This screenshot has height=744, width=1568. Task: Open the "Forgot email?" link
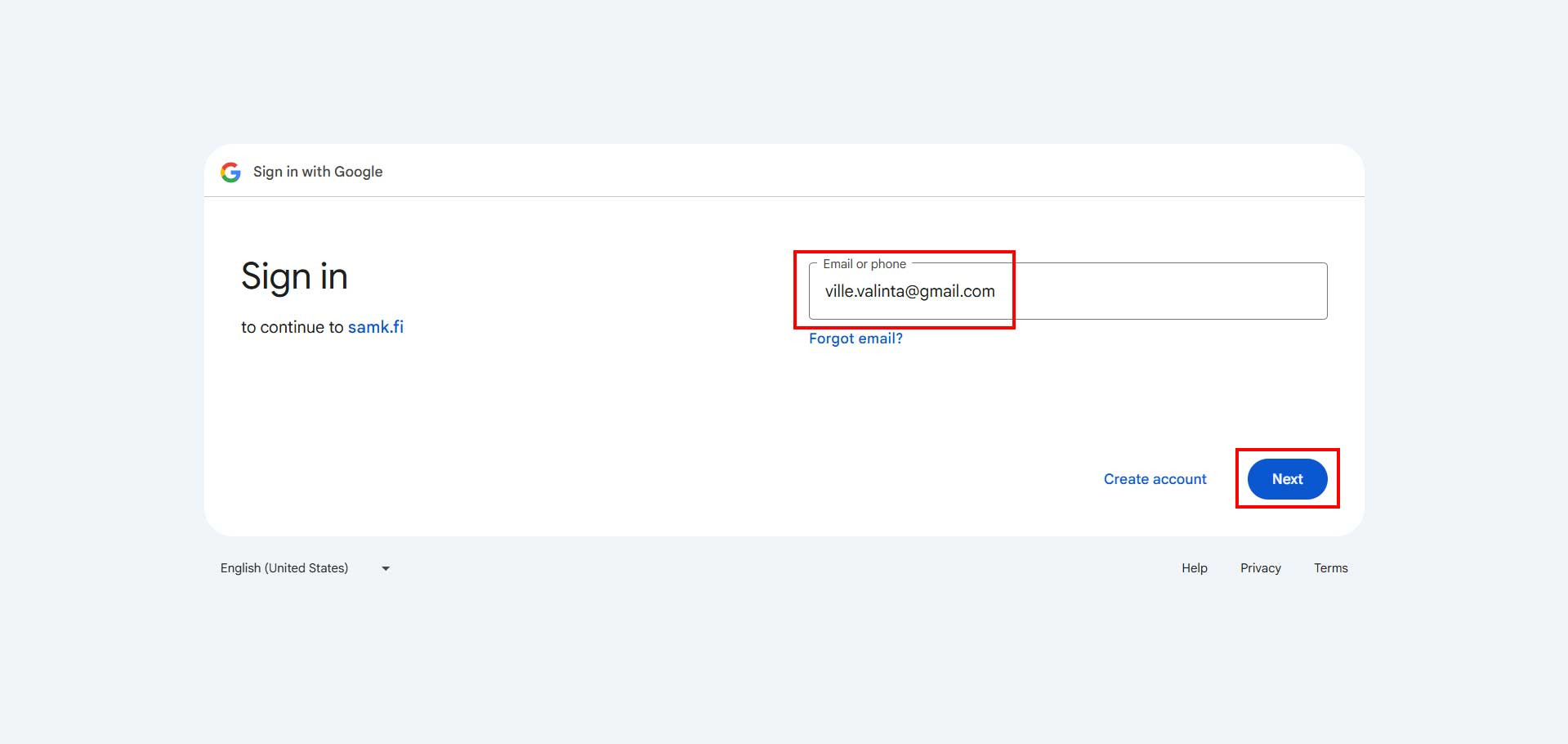click(x=855, y=338)
